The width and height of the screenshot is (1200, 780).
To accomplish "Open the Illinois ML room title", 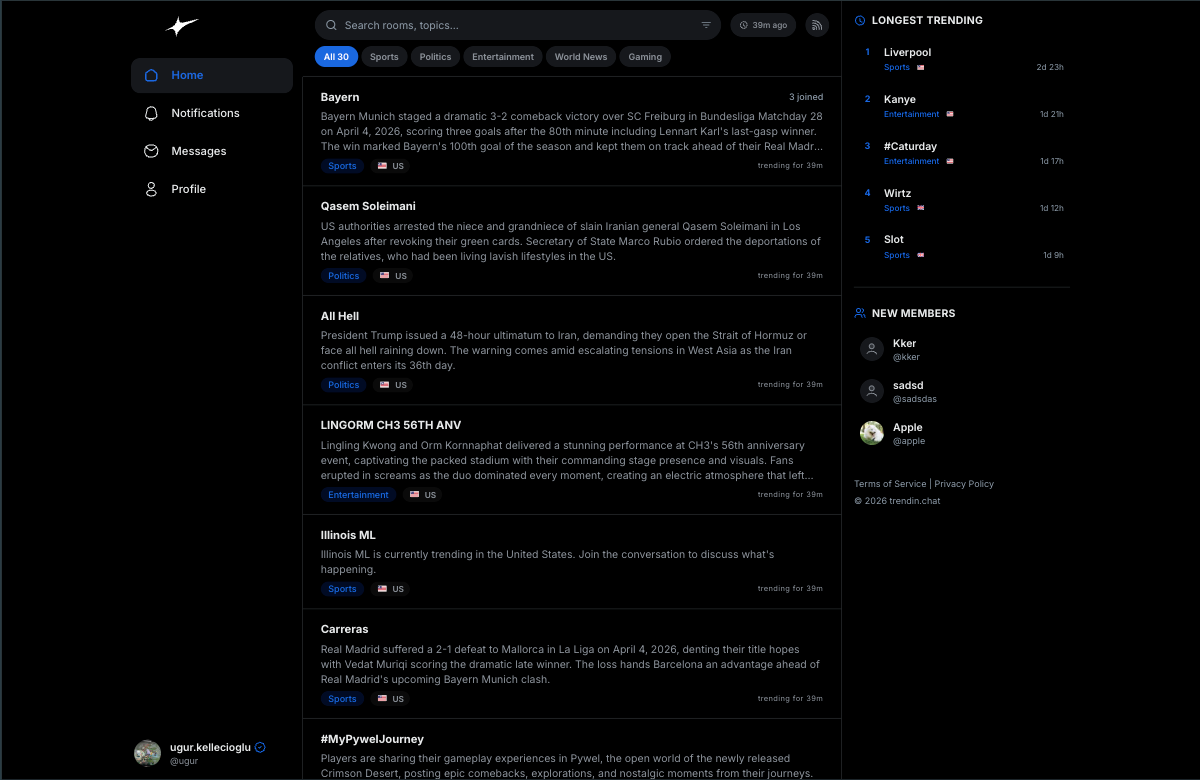I will (x=348, y=535).
